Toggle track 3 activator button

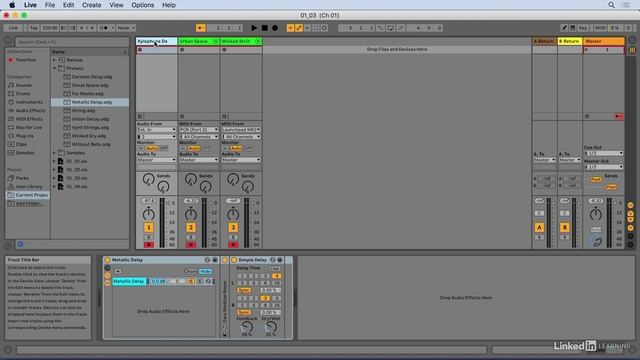click(233, 227)
